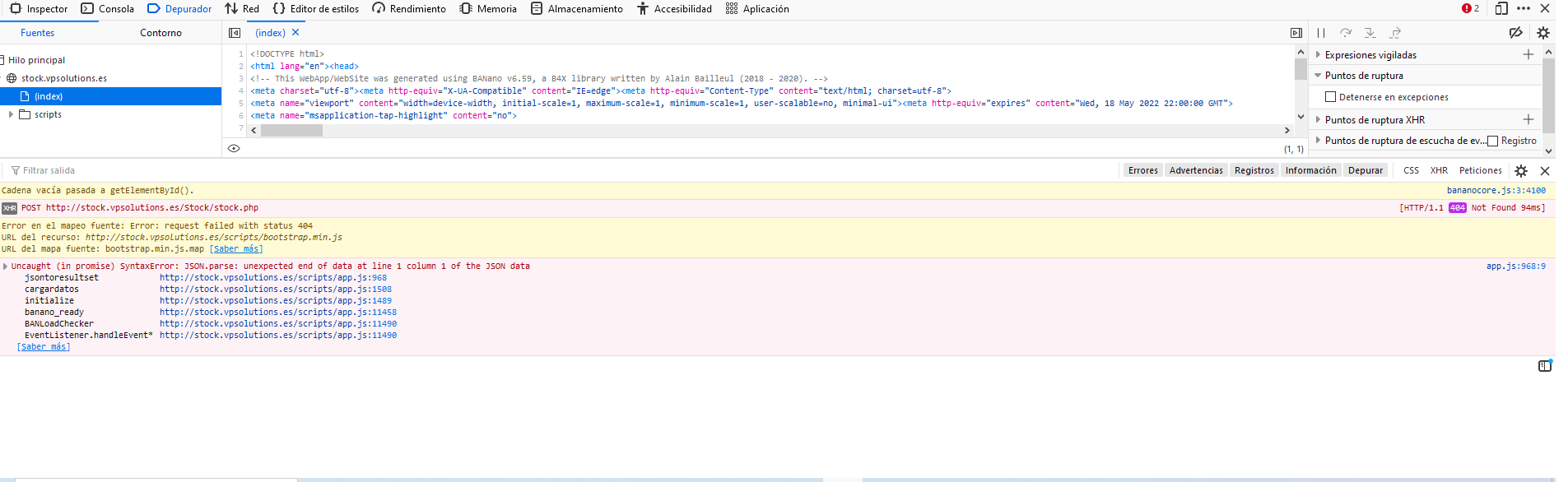Click stock.vpsolutions.es in sources tree

(64, 78)
